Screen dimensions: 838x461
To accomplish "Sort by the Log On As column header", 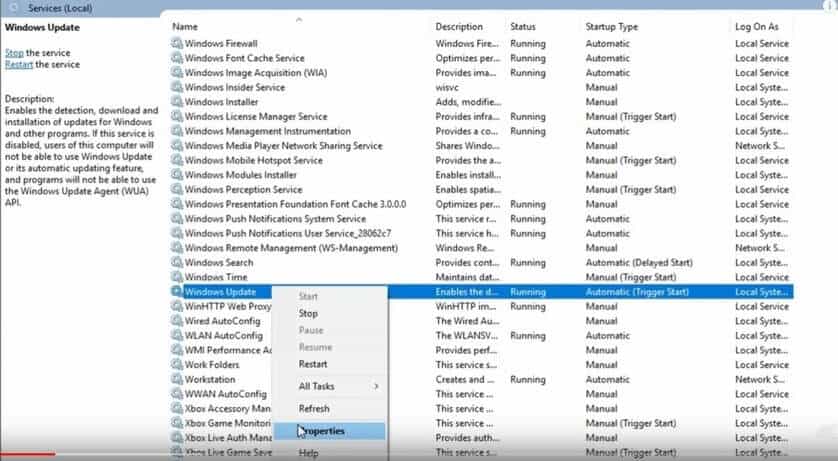I will click(756, 26).
